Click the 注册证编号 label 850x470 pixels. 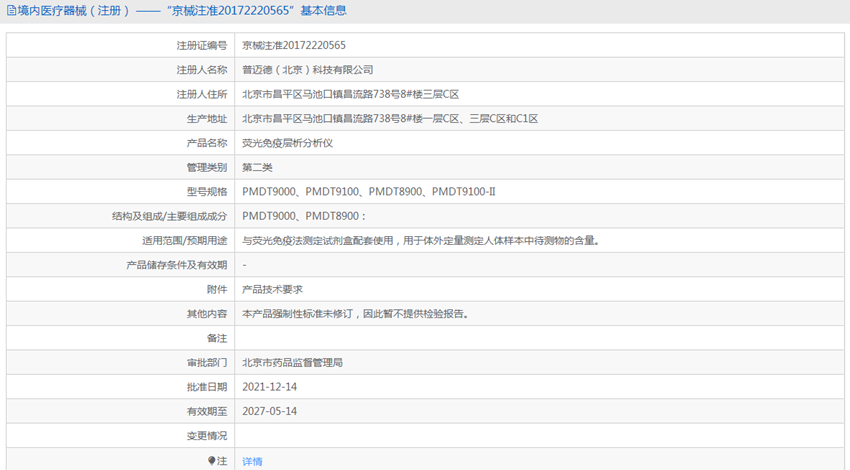coord(202,46)
